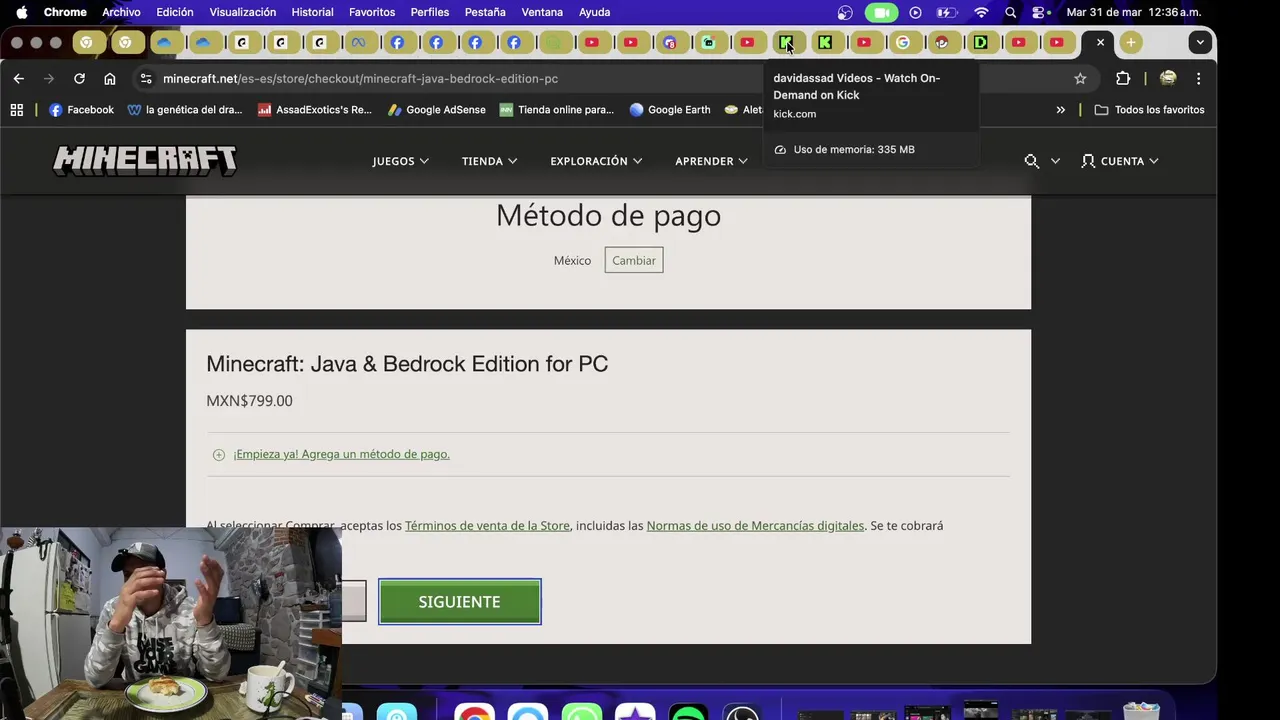View site information icon beside the URL
1280x720 pixels.
click(x=146, y=78)
